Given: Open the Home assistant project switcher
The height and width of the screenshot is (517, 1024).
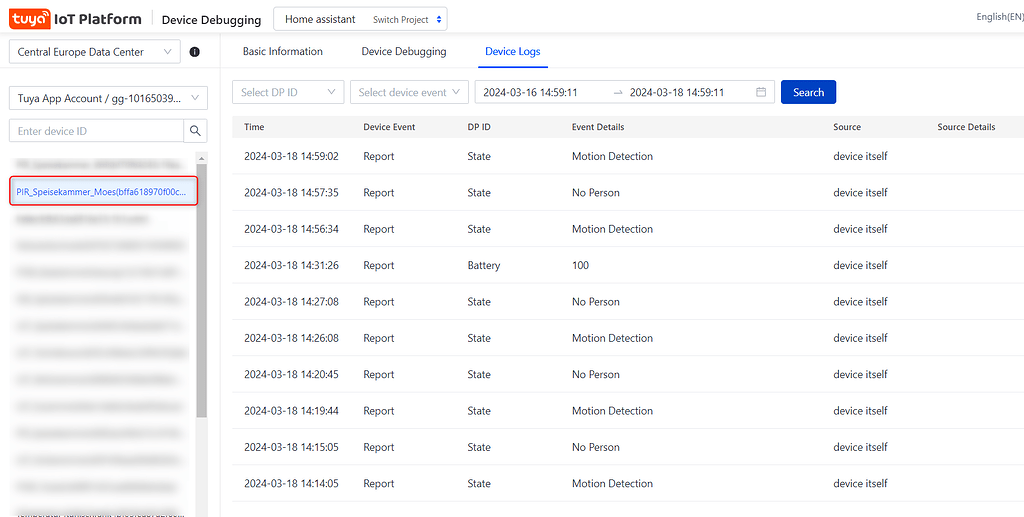Looking at the screenshot, I should 360,20.
